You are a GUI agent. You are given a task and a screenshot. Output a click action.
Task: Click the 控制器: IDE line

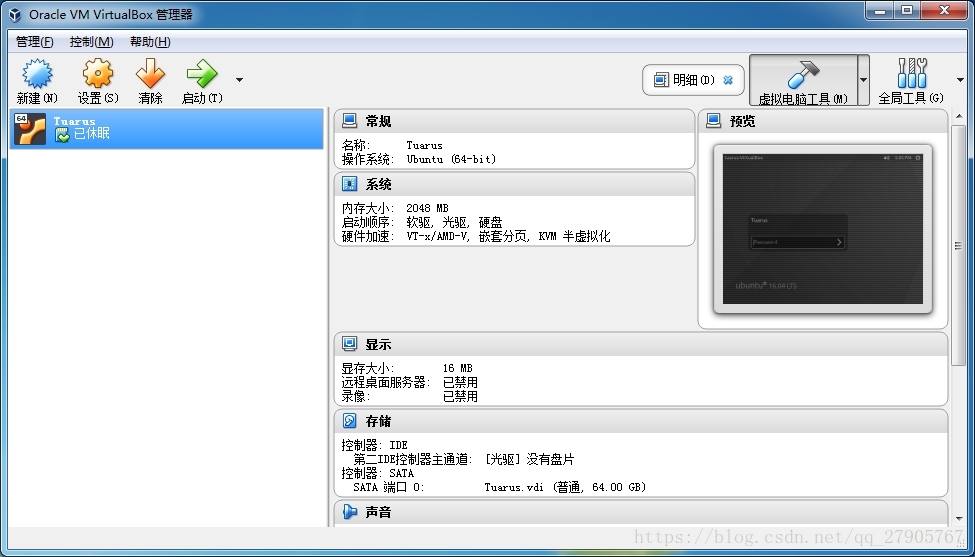click(x=374, y=445)
